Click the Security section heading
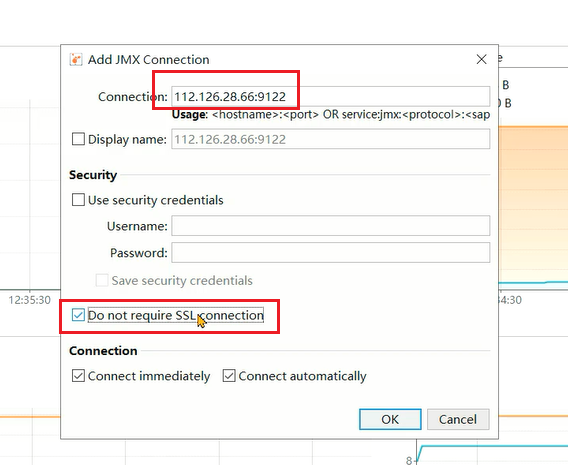 [93, 175]
